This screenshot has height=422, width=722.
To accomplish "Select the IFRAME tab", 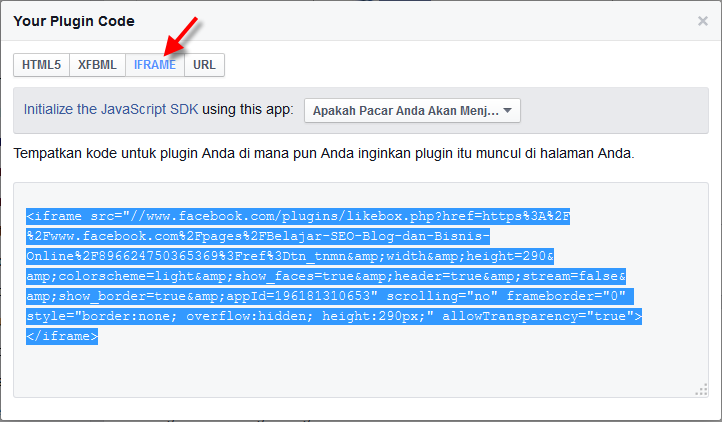I will click(x=155, y=65).
